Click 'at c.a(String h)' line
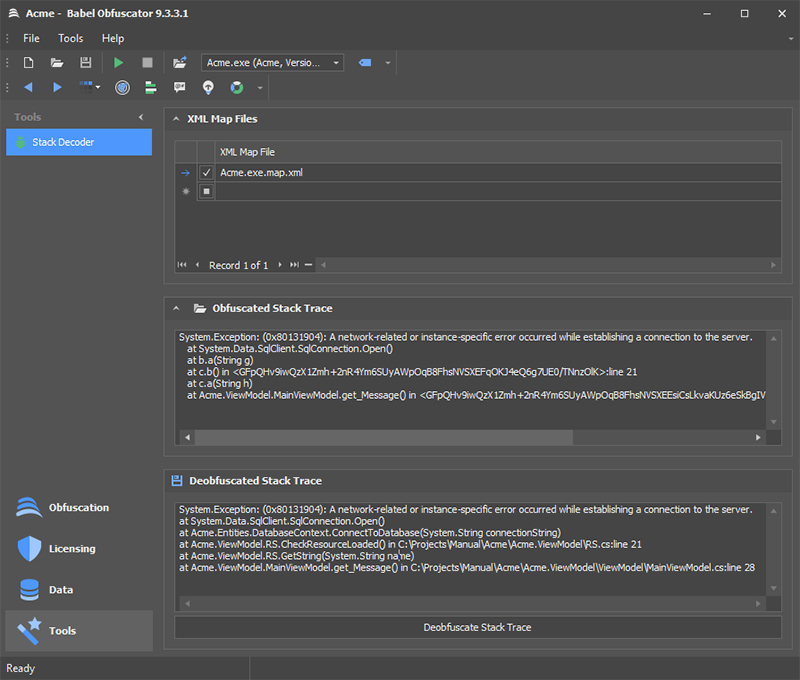The image size is (800, 680). pos(219,384)
